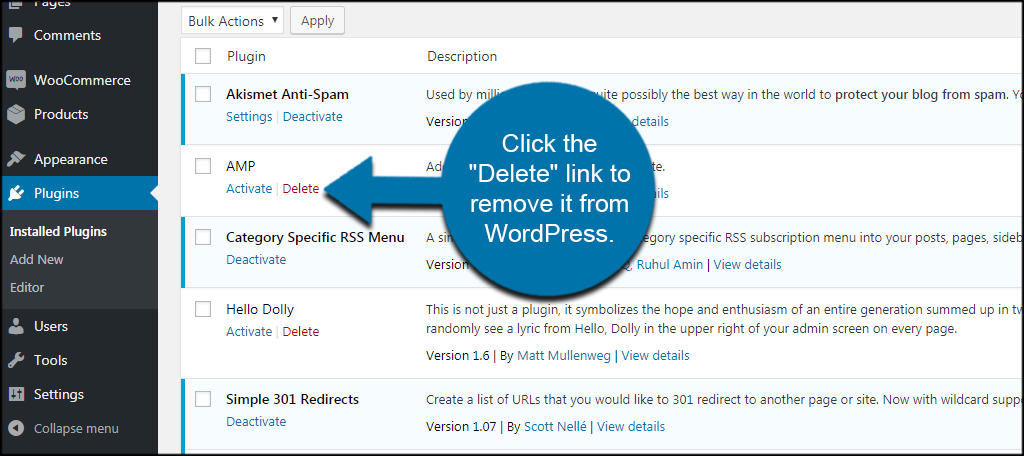Image resolution: width=1024 pixels, height=456 pixels.
Task: Check the Category Specific RSS Menu checkbox
Action: tap(203, 237)
